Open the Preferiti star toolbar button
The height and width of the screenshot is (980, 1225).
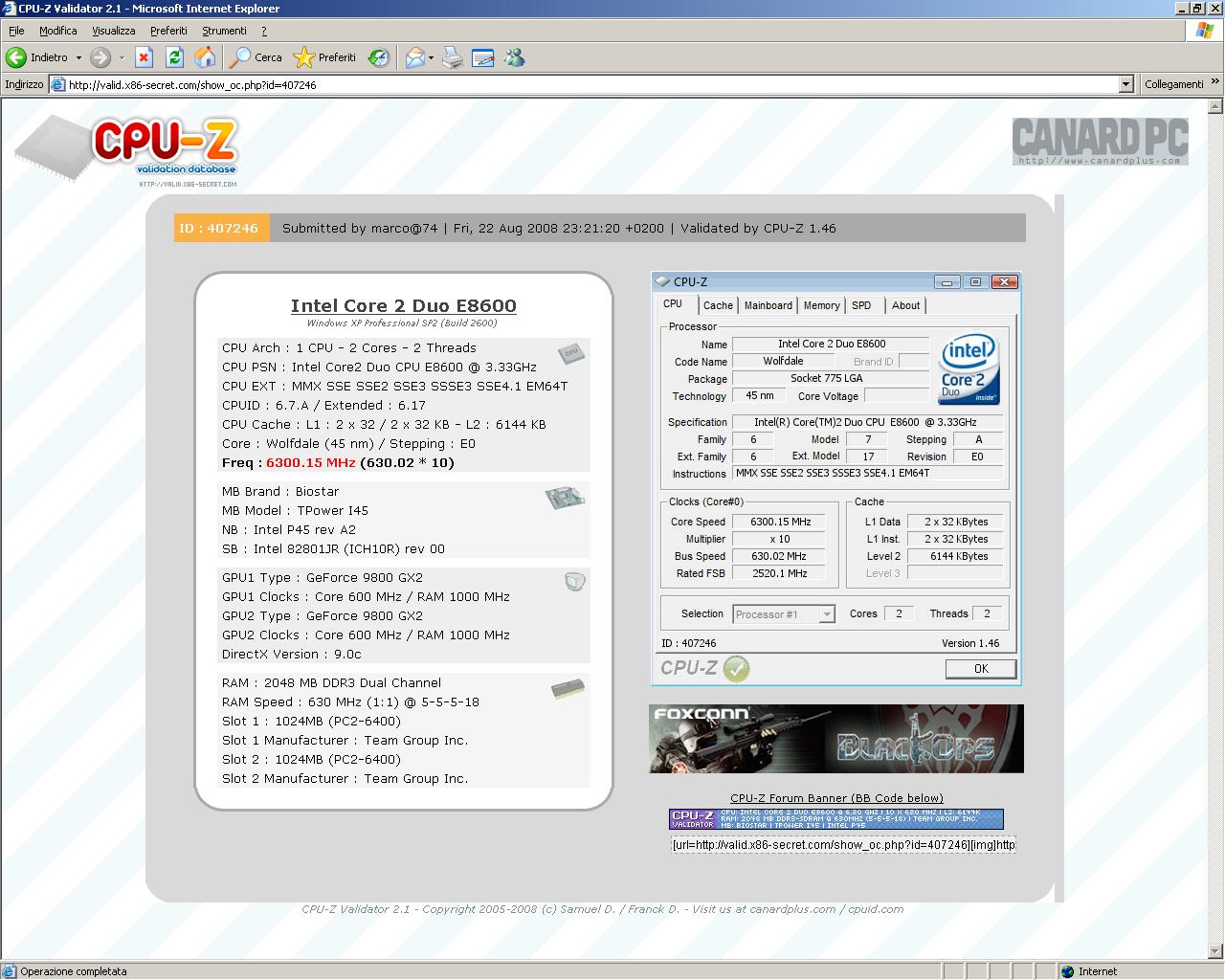pos(324,57)
